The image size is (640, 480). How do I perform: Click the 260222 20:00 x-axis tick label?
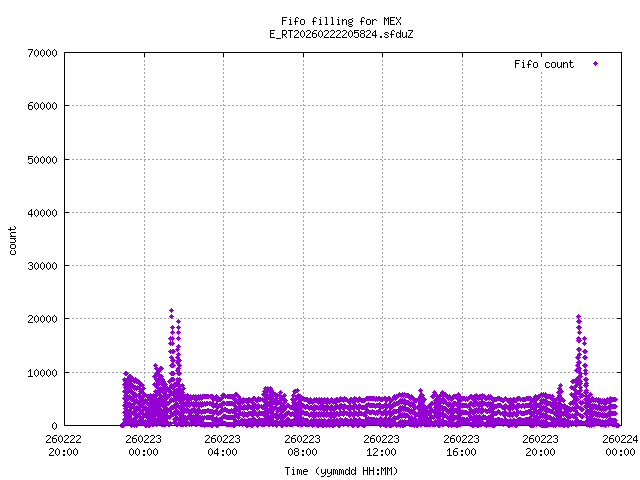pyautogui.click(x=64, y=444)
